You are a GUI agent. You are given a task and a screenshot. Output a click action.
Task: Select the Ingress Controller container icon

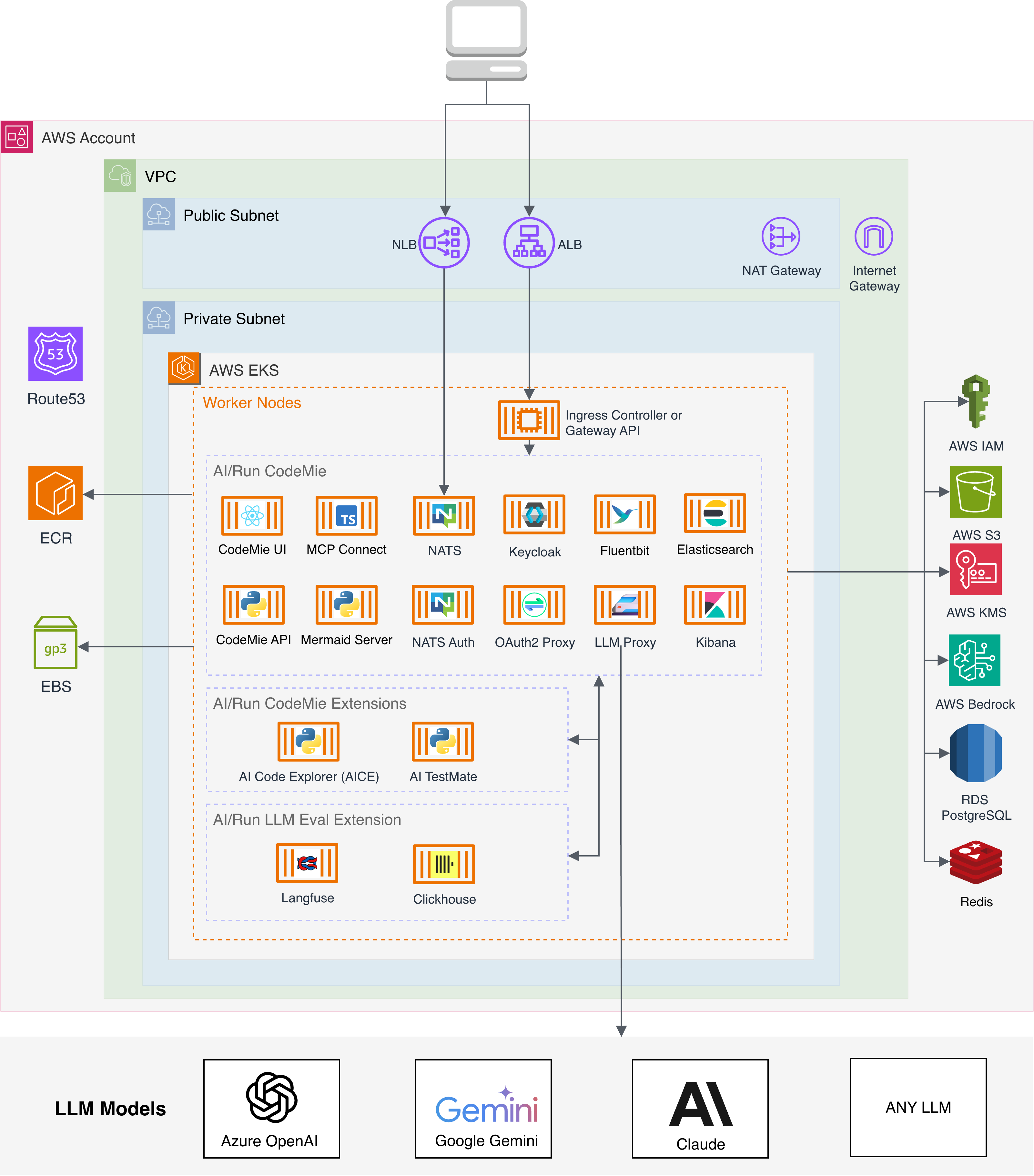pos(529,420)
